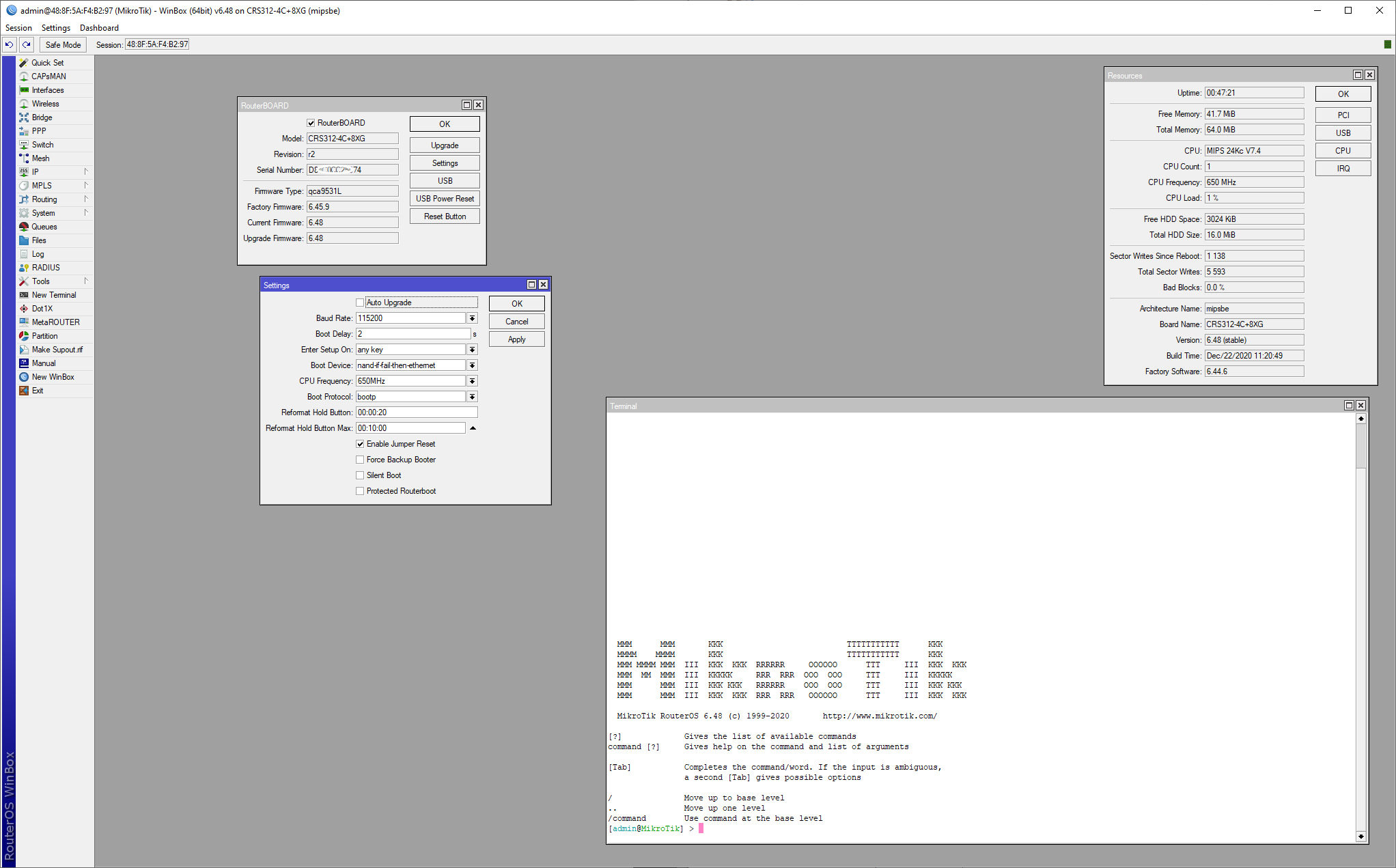The image size is (1396, 868).
Task: Enable the Auto Upgrade checkbox
Action: click(x=360, y=303)
